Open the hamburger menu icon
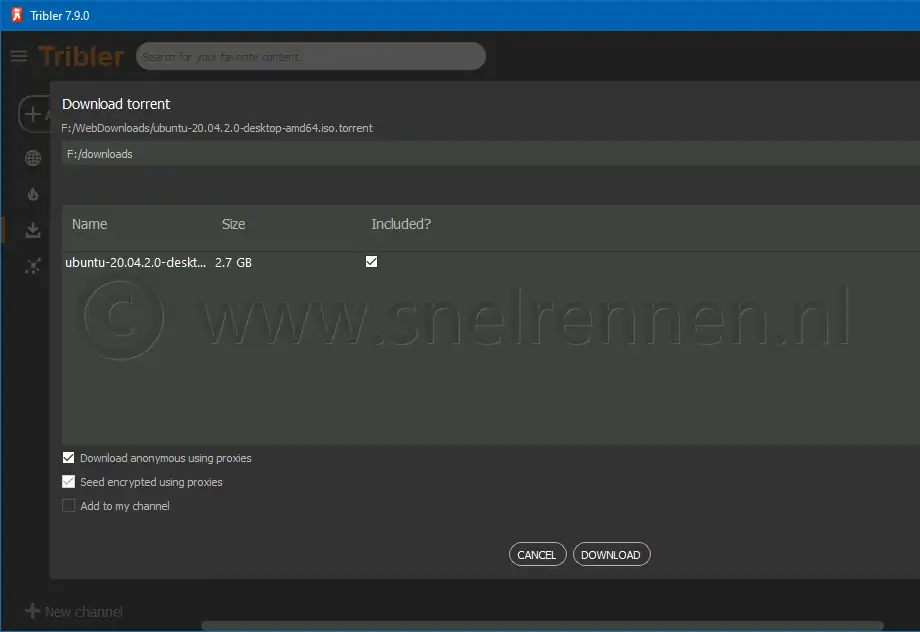This screenshot has height=632, width=920. [x=19, y=56]
